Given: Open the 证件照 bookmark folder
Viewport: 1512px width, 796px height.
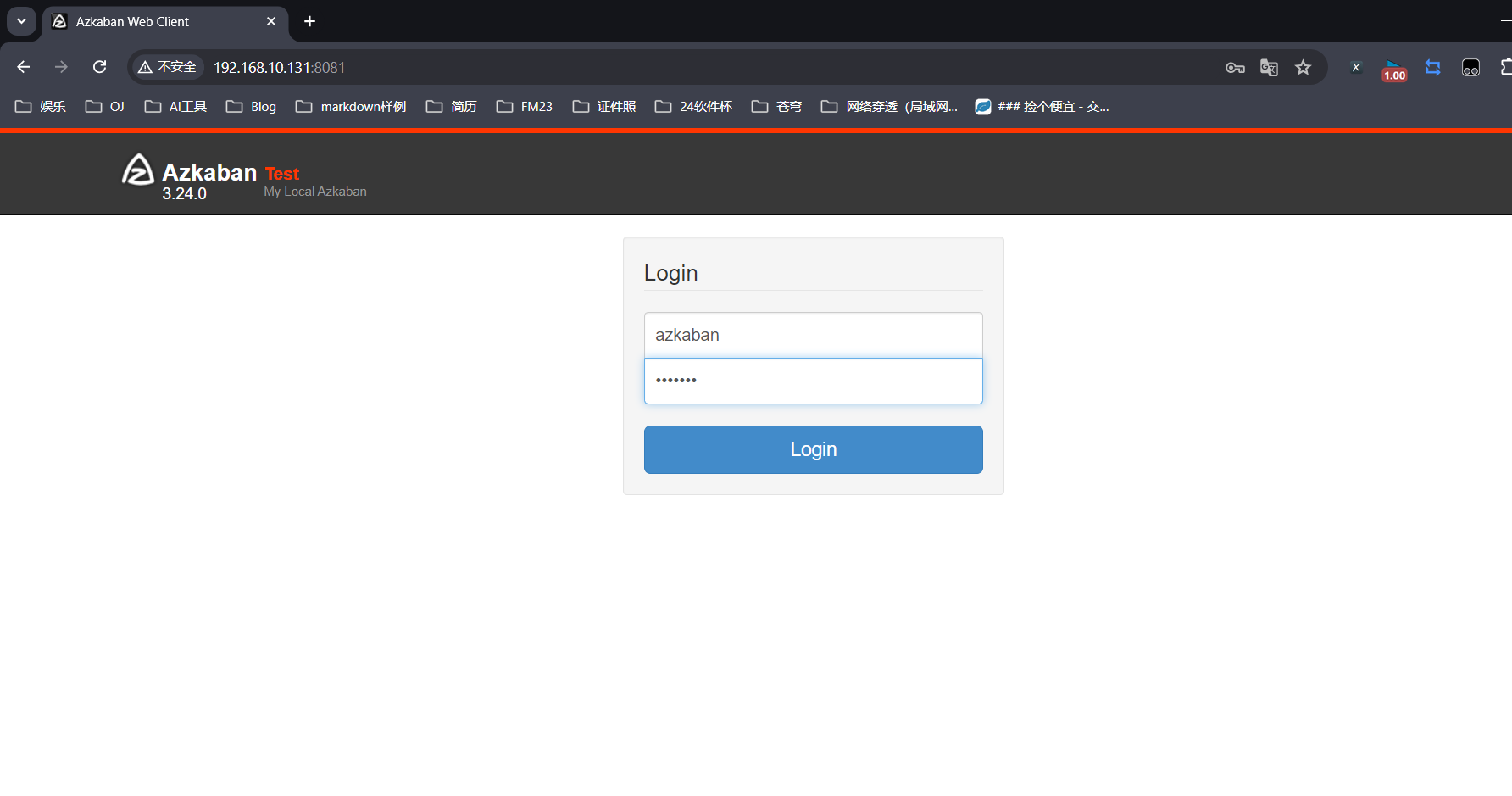Looking at the screenshot, I should [x=604, y=106].
